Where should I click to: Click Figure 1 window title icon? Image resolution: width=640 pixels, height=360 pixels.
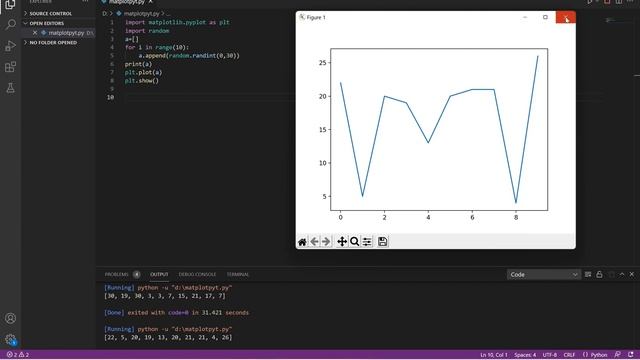[302, 17]
